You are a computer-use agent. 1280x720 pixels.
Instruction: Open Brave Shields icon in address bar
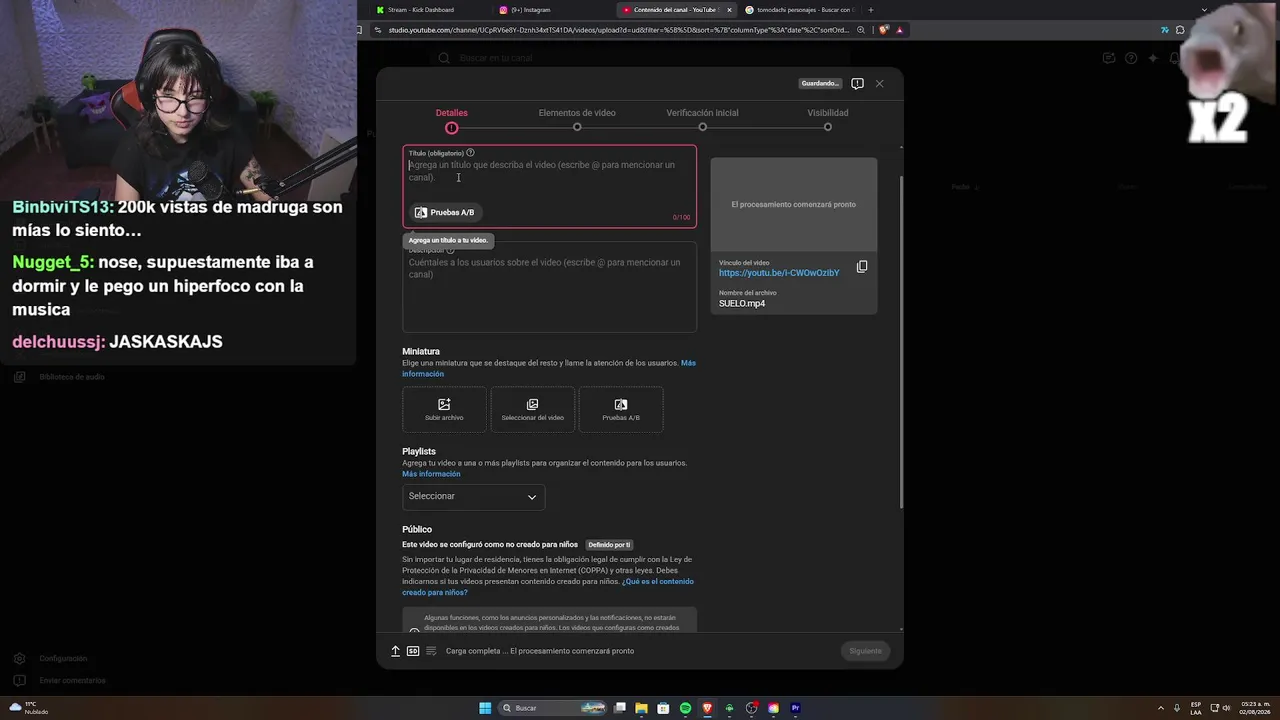884,30
